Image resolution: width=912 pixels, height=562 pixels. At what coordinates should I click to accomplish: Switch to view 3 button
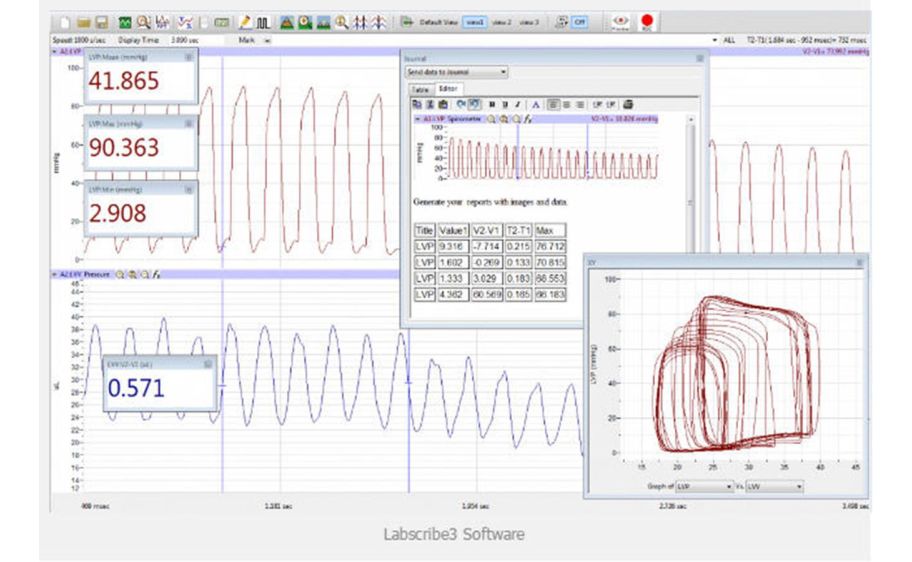tap(530, 21)
